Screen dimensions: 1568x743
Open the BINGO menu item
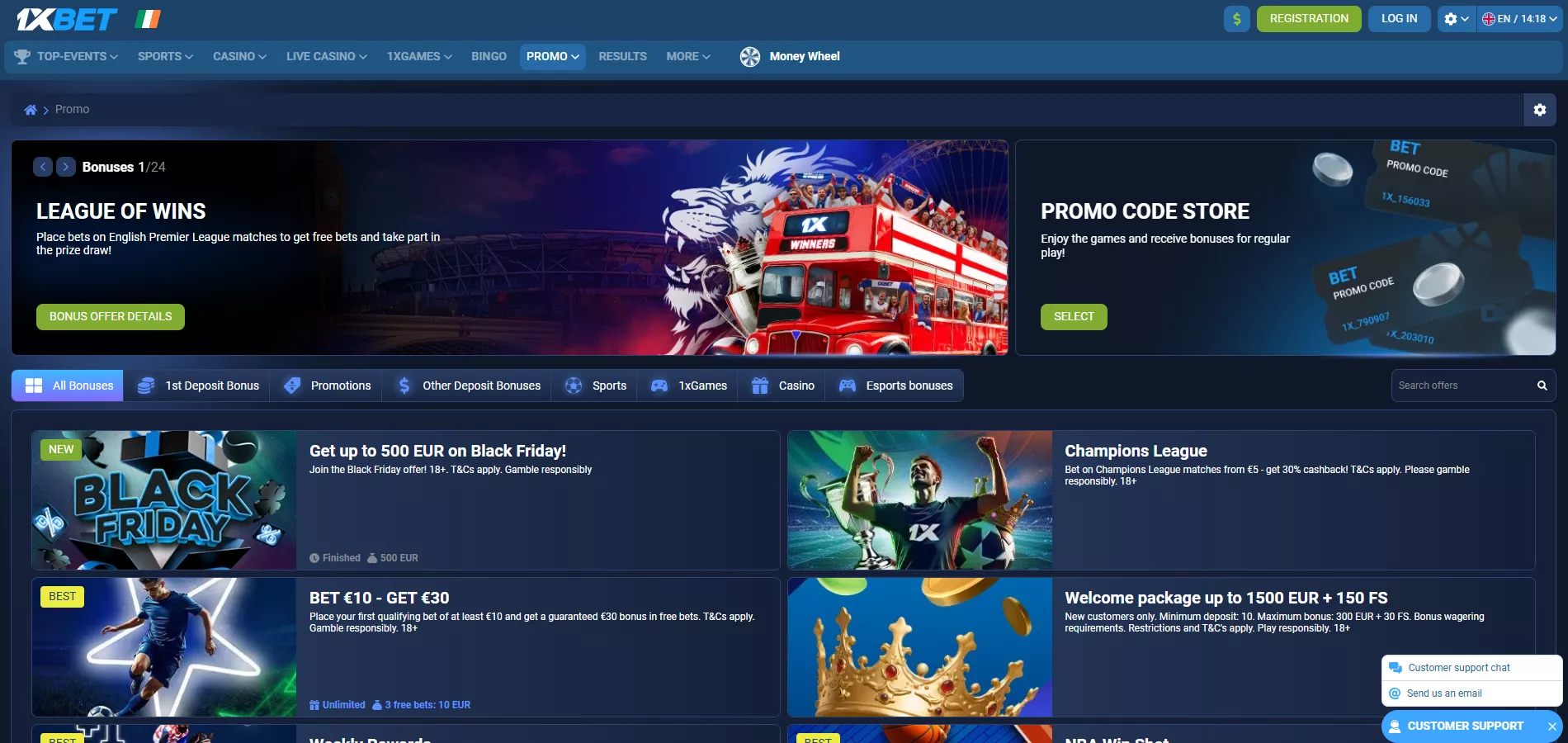click(489, 56)
